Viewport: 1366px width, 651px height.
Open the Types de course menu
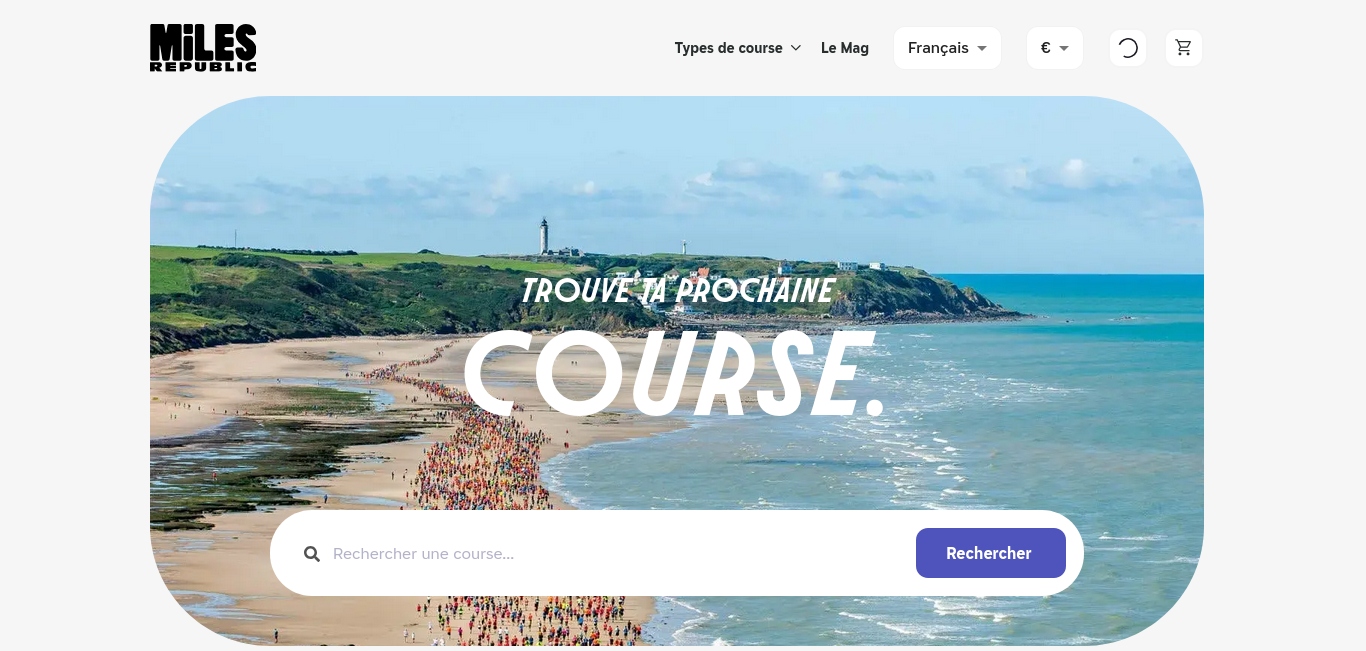738,48
